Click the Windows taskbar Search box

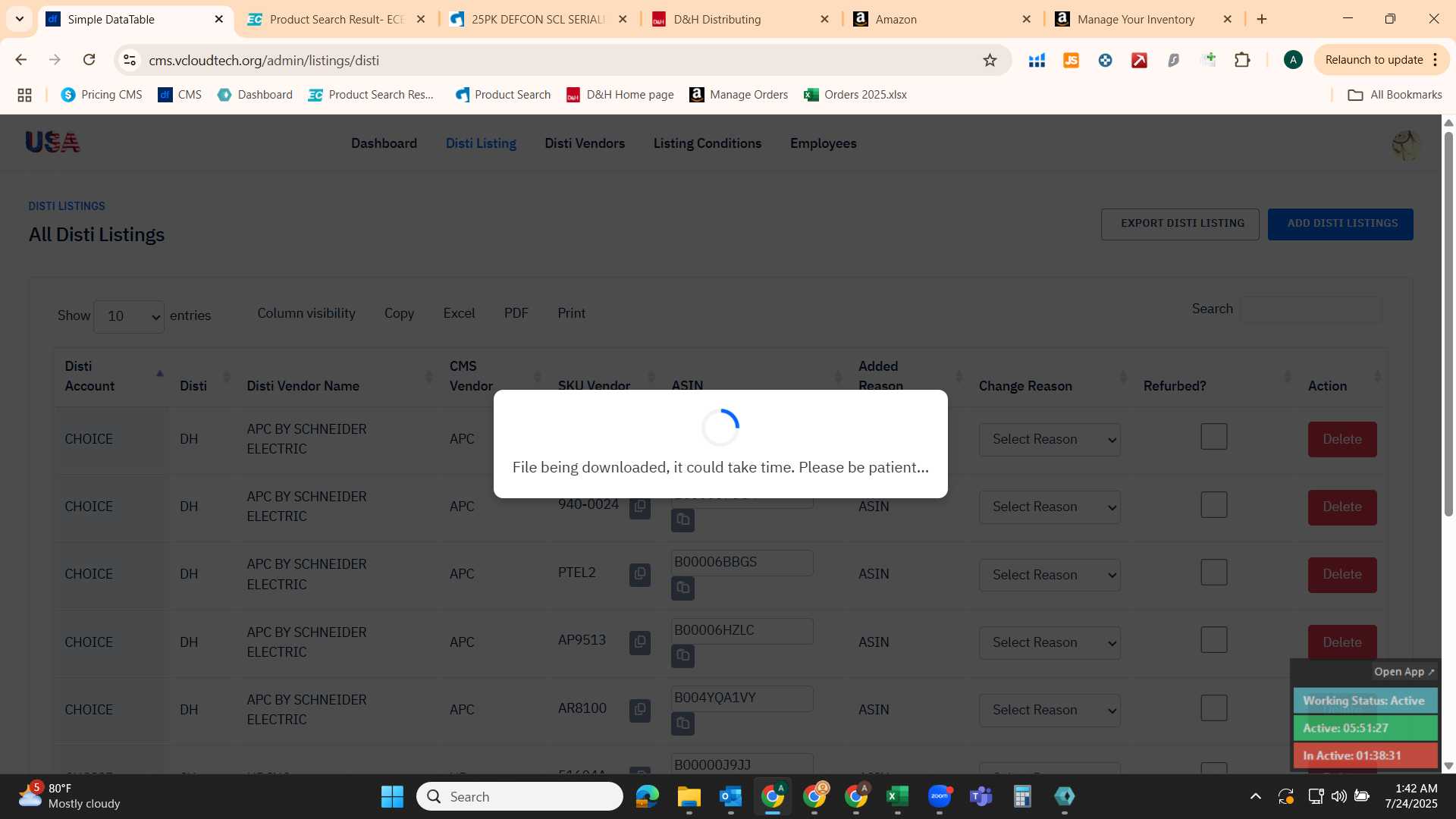pyautogui.click(x=519, y=796)
